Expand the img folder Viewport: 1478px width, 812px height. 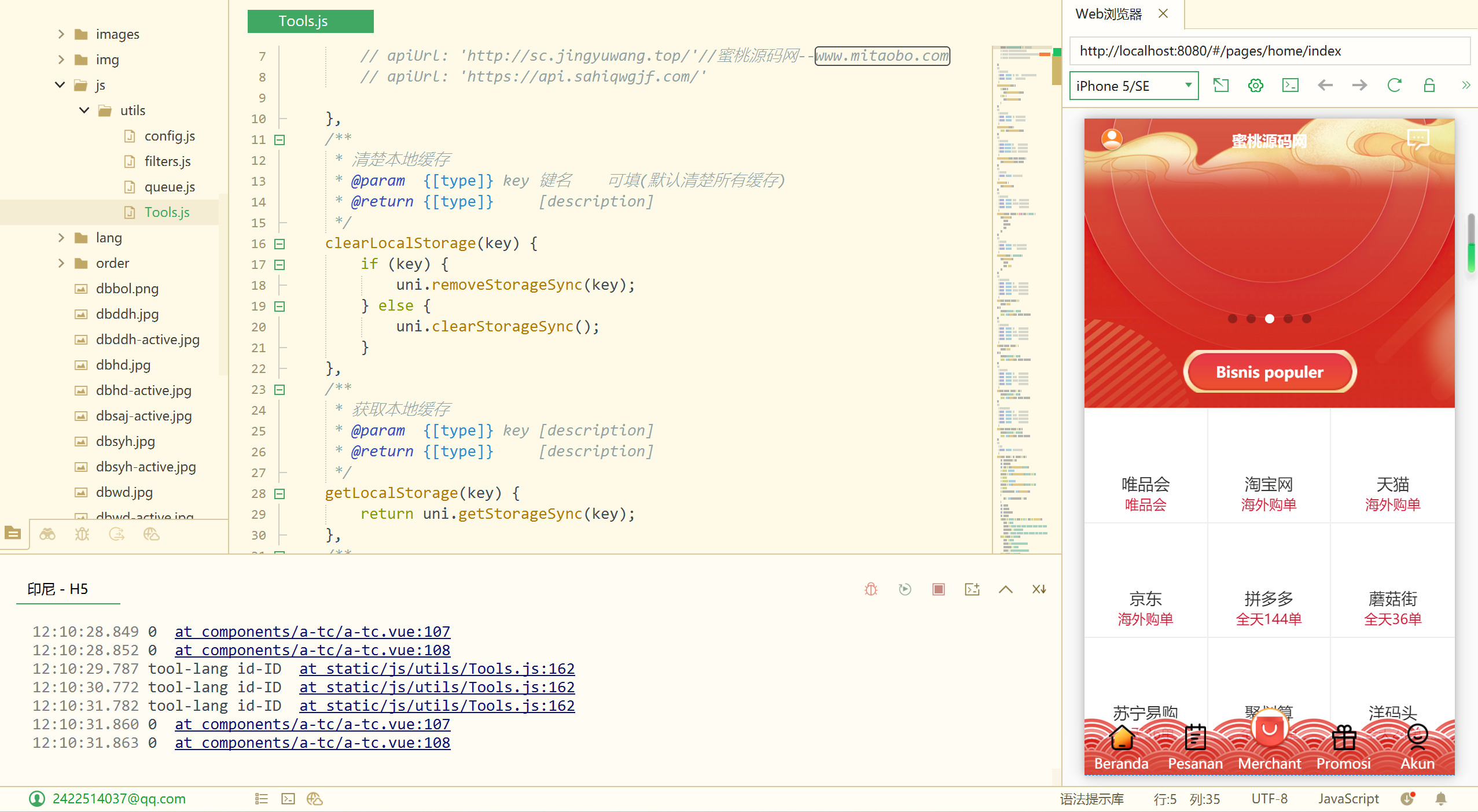[x=61, y=60]
